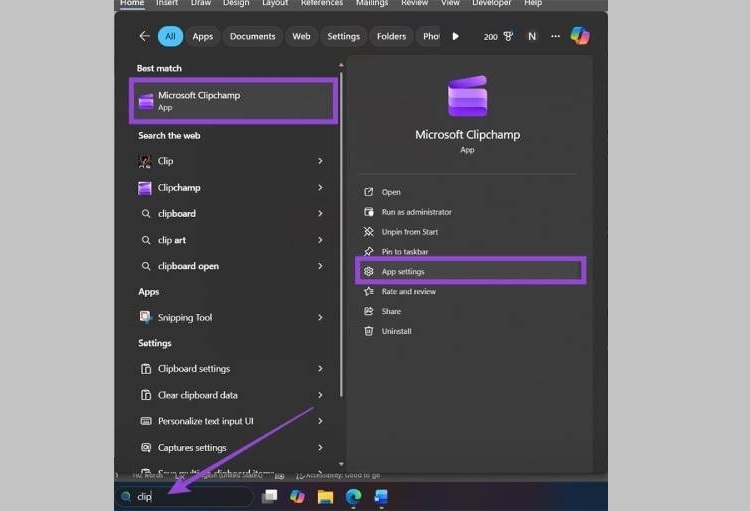Click the Pin to taskbar pin icon
The height and width of the screenshot is (511, 750).
coord(368,251)
